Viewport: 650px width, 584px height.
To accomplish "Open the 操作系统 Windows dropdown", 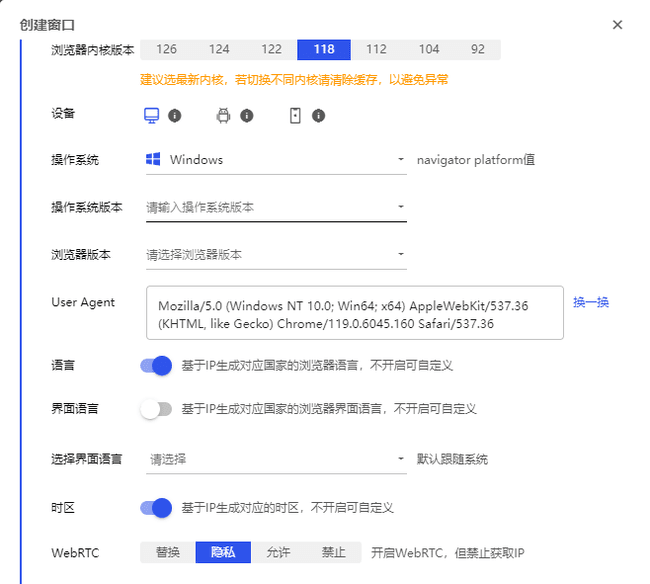I will pos(276,160).
